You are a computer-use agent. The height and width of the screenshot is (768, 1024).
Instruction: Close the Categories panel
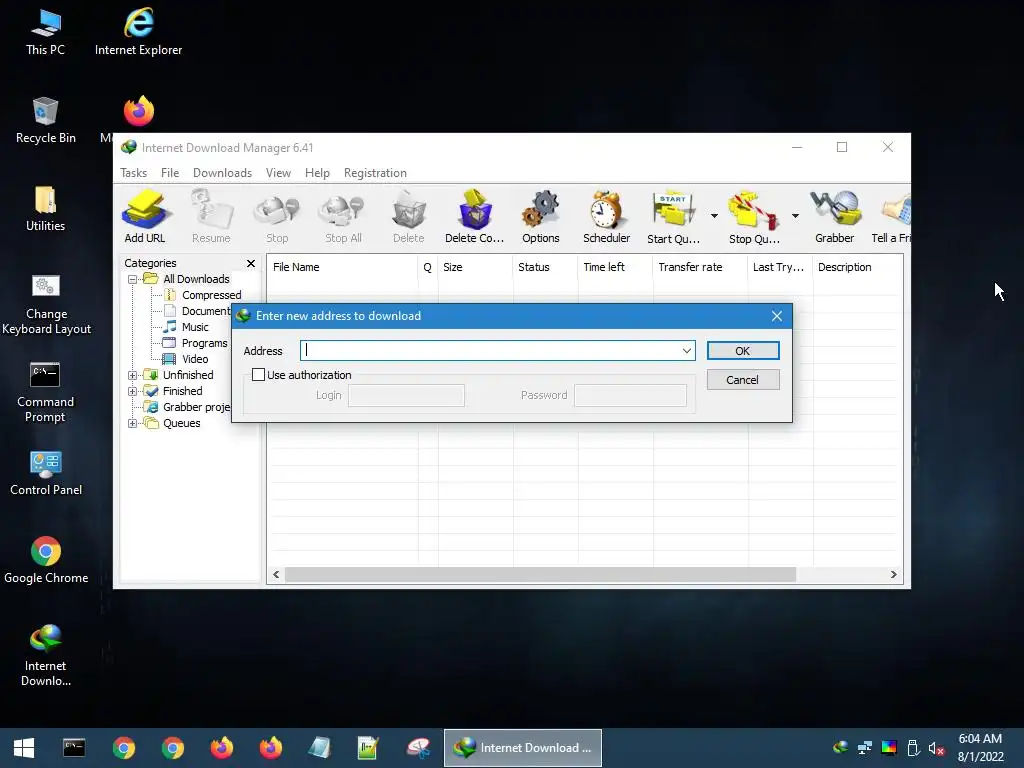click(251, 263)
